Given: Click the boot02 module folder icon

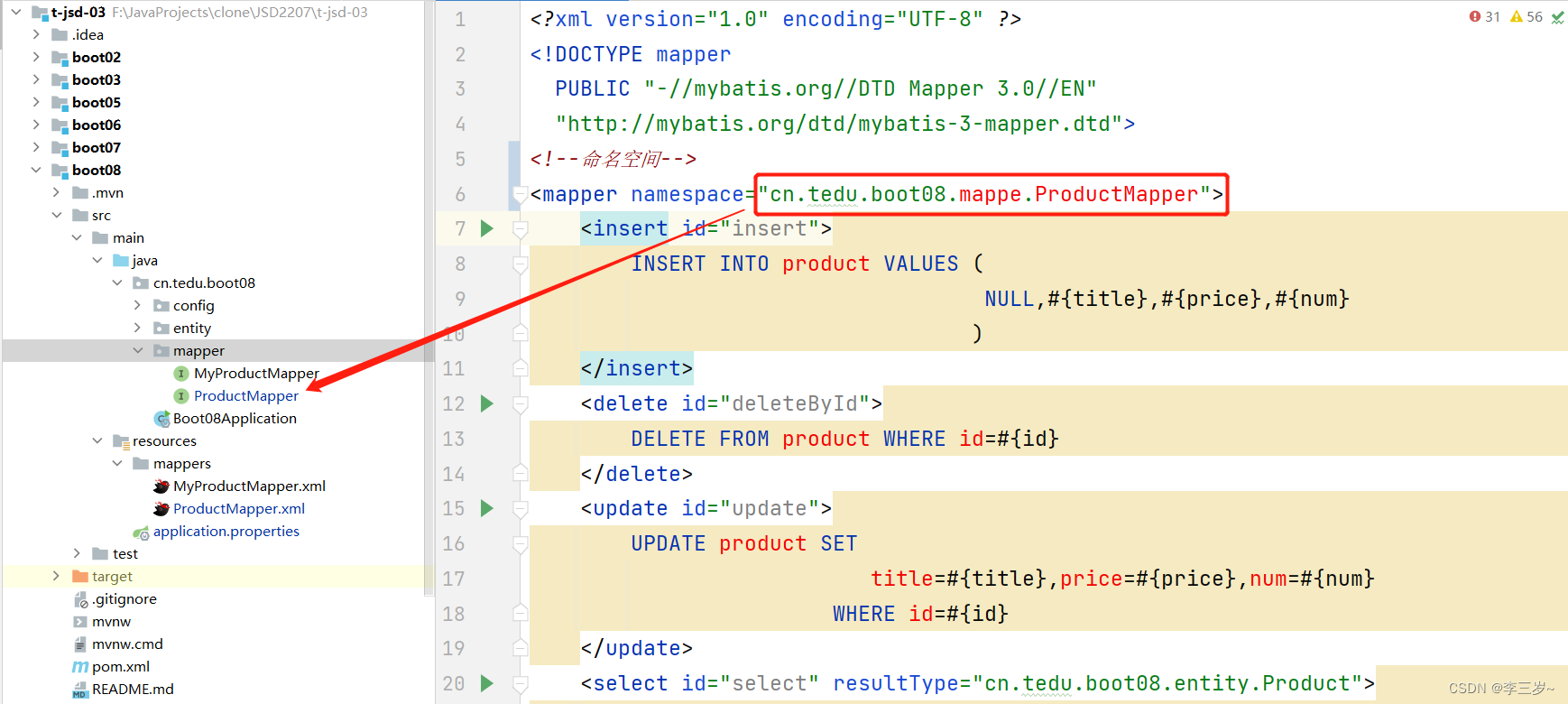Looking at the screenshot, I should (x=60, y=58).
